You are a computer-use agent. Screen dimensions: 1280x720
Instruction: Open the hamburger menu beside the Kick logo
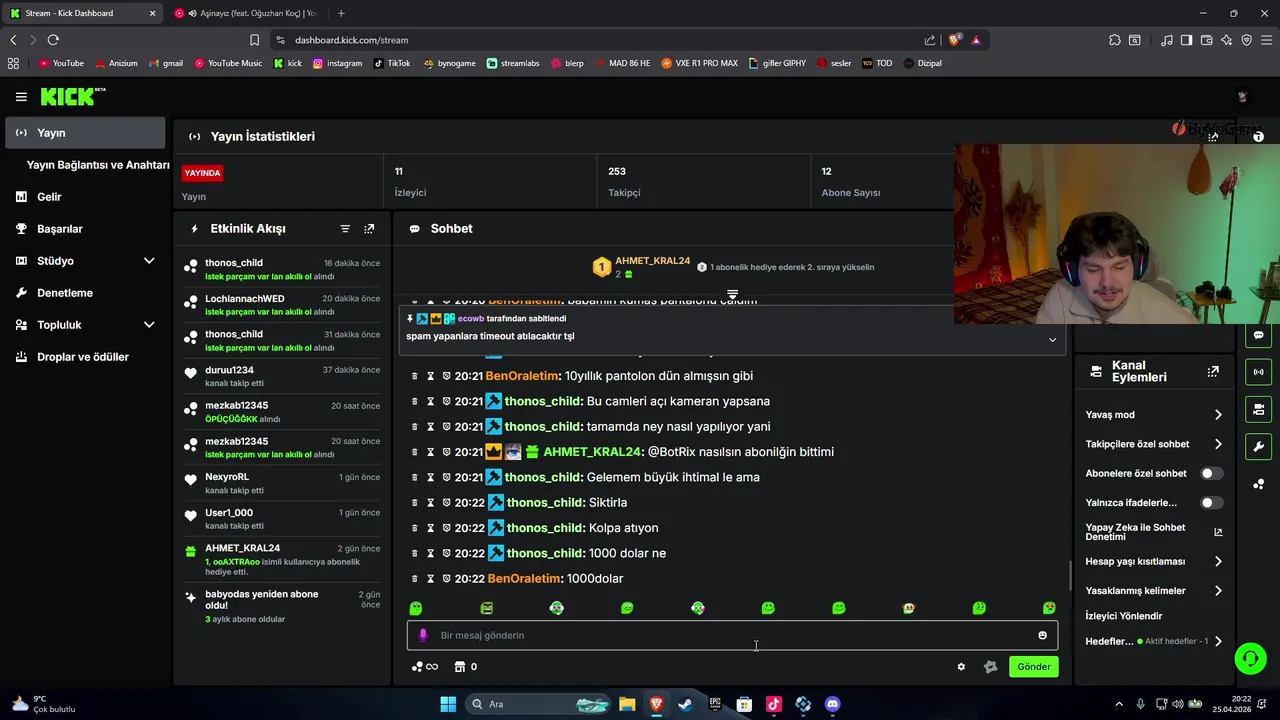(21, 97)
